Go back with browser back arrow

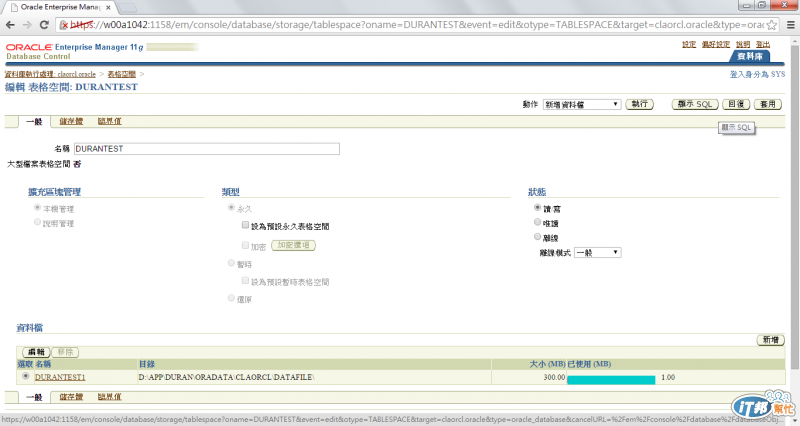(x=10, y=24)
